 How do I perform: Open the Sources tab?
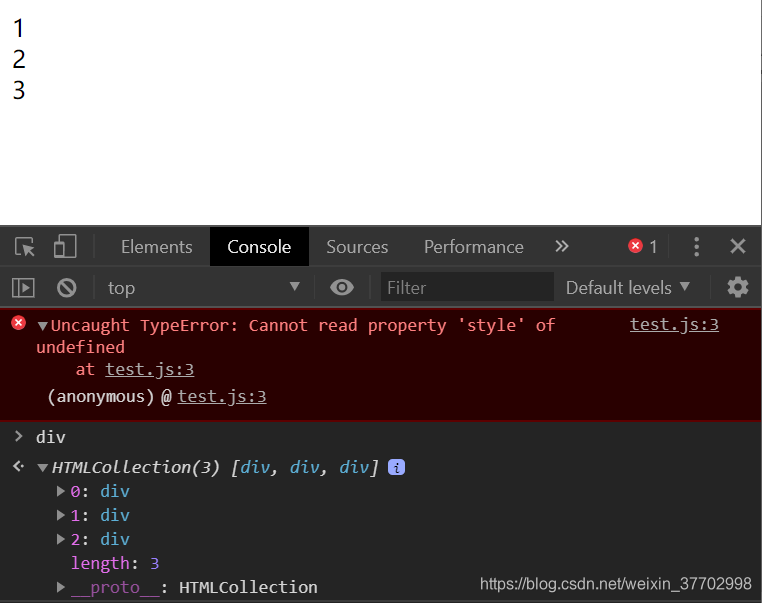tap(357, 247)
